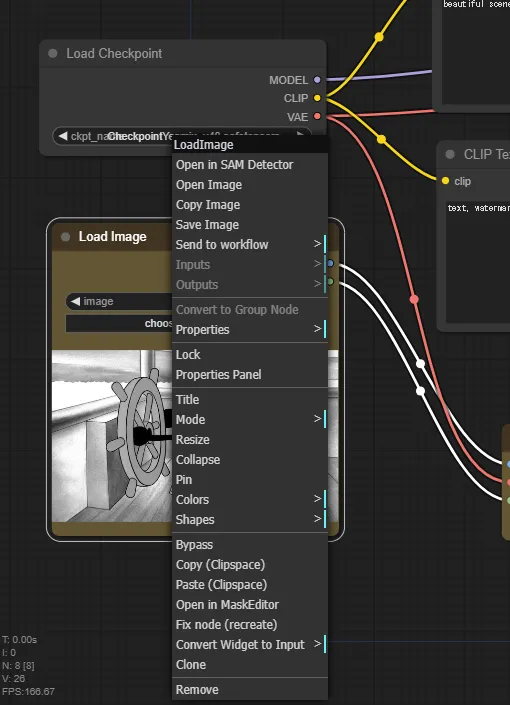Click yellow clip input socket on CLIP Text node
The image size is (510, 705).
pyautogui.click(x=445, y=181)
